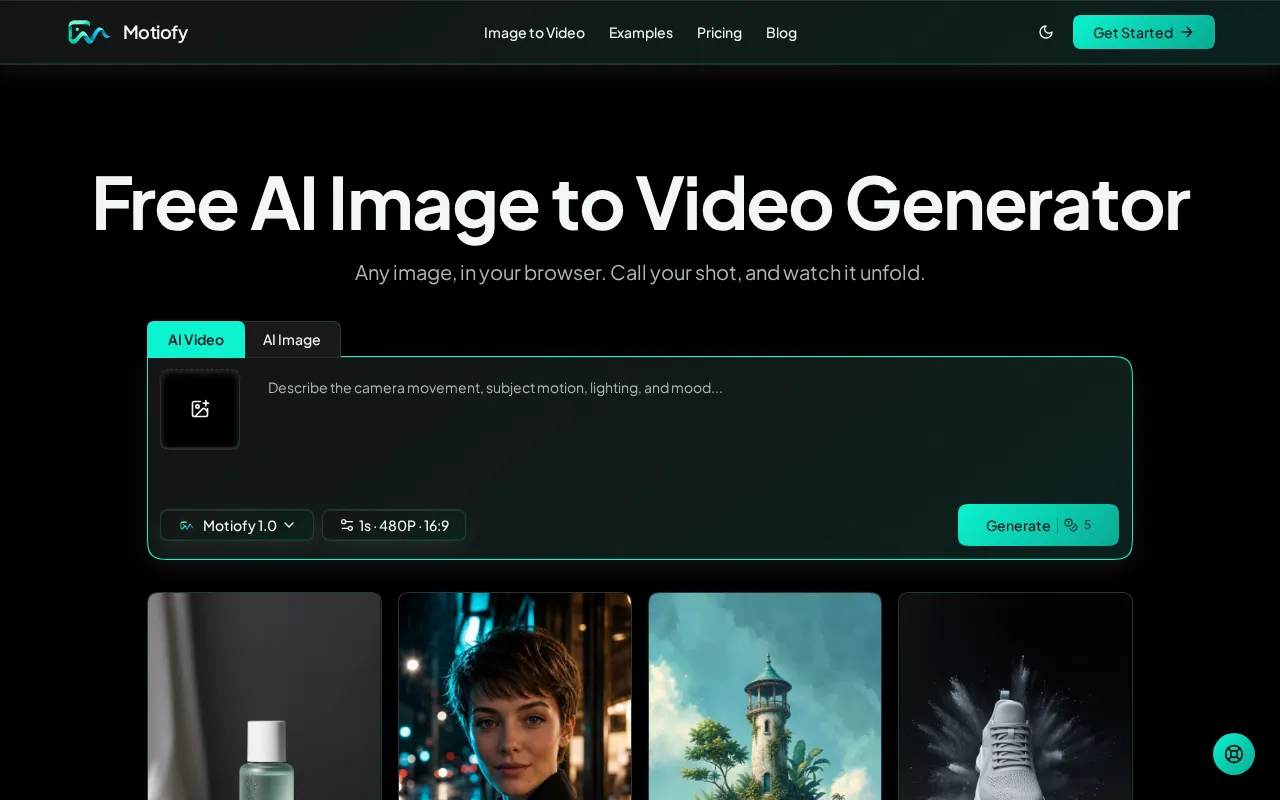Open the lighthouse tower example thumbnail
The image size is (1280, 800).
(x=765, y=696)
